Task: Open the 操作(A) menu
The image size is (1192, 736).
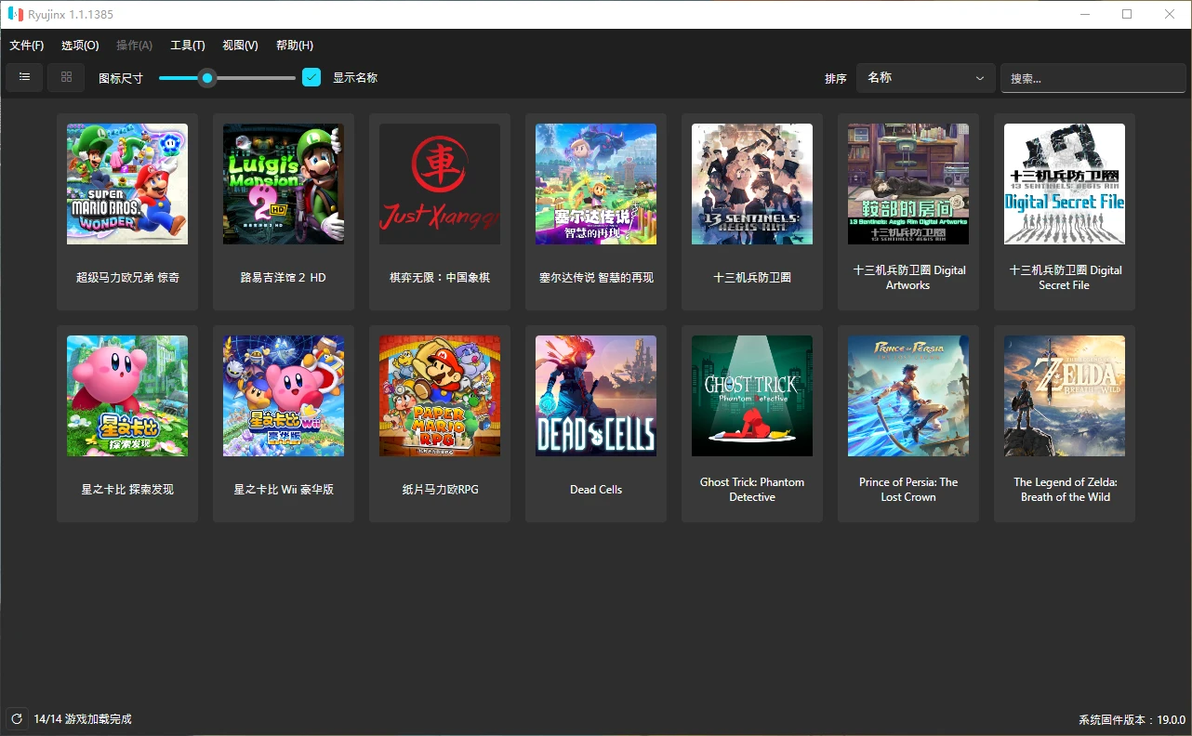Action: [x=134, y=45]
